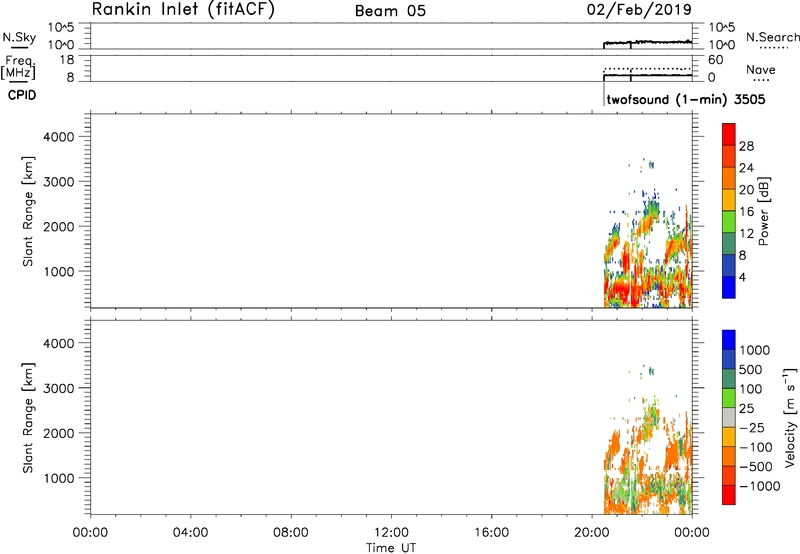
Task: Click the 'CPID' label
Action: [x=22, y=95]
